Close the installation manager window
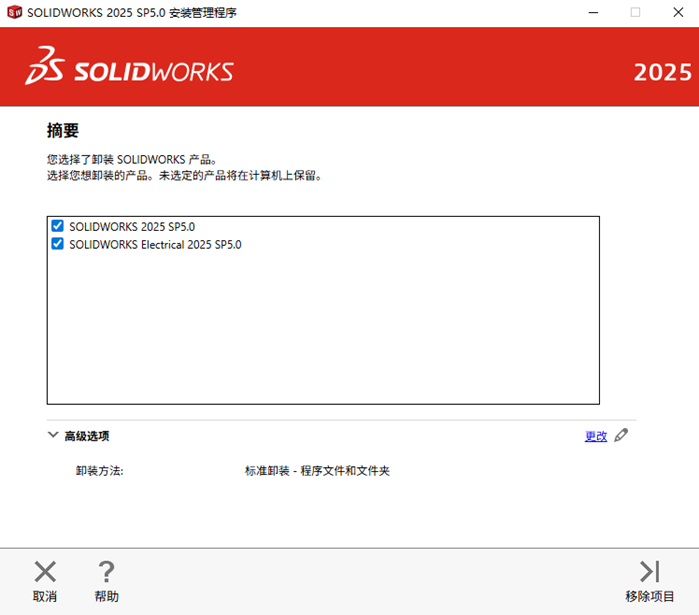The height and width of the screenshot is (615, 699). [x=678, y=12]
